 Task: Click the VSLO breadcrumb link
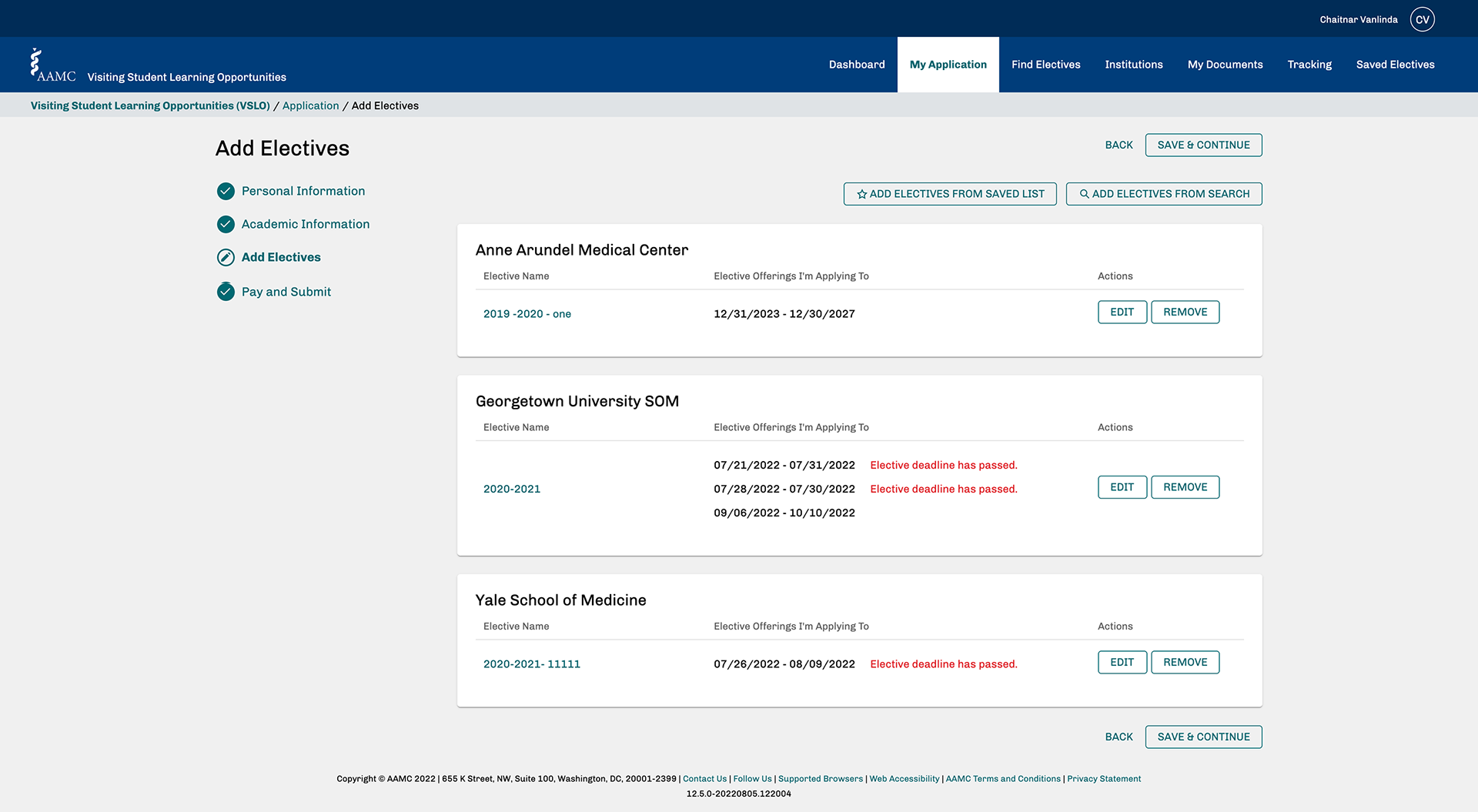tap(150, 105)
